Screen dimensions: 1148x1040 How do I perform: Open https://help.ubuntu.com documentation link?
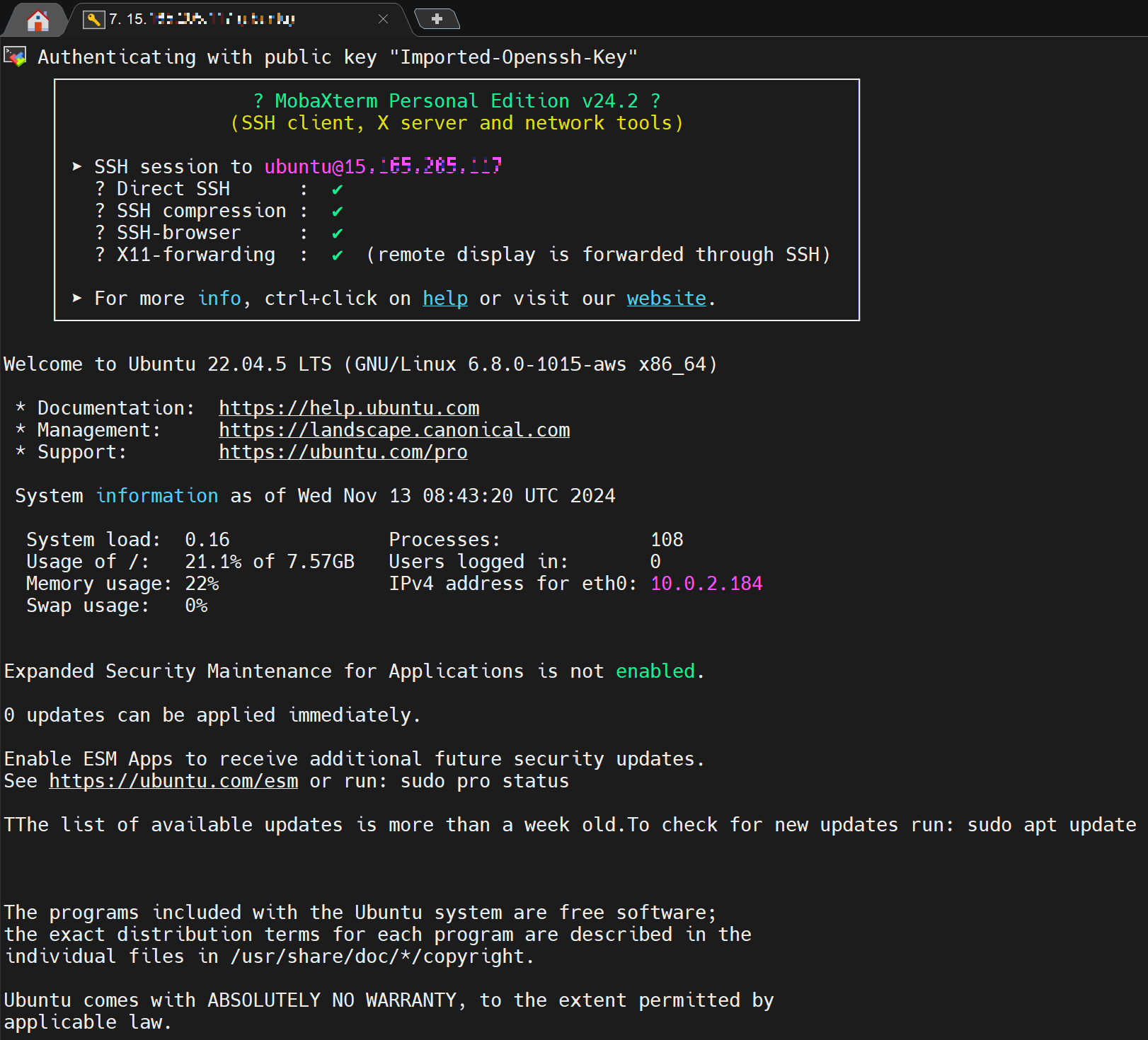coord(349,408)
